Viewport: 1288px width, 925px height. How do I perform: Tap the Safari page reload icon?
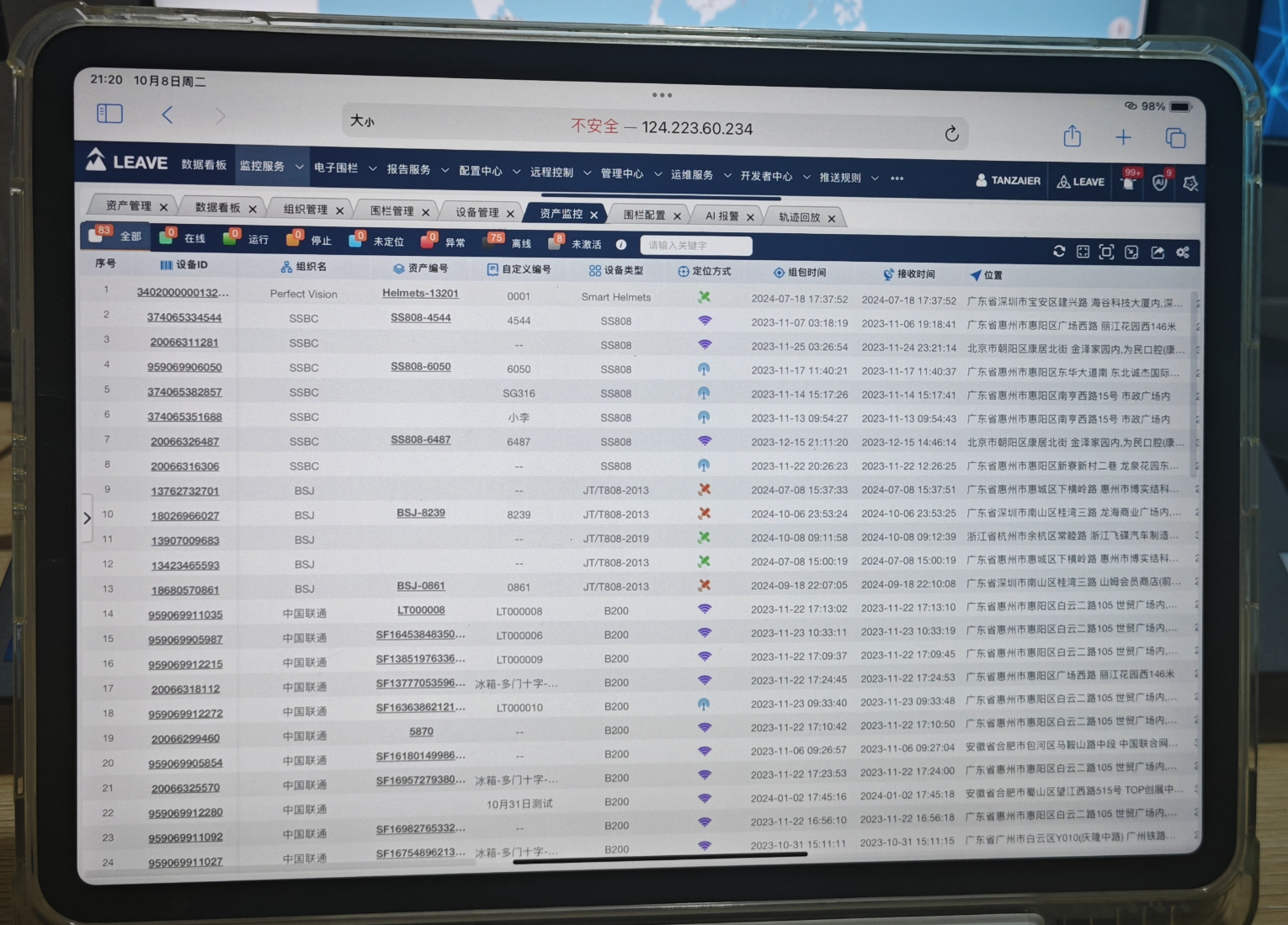point(951,134)
